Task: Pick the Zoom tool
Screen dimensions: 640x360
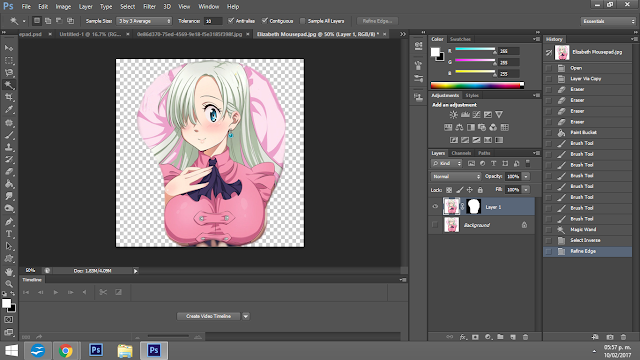Action: click(x=9, y=283)
